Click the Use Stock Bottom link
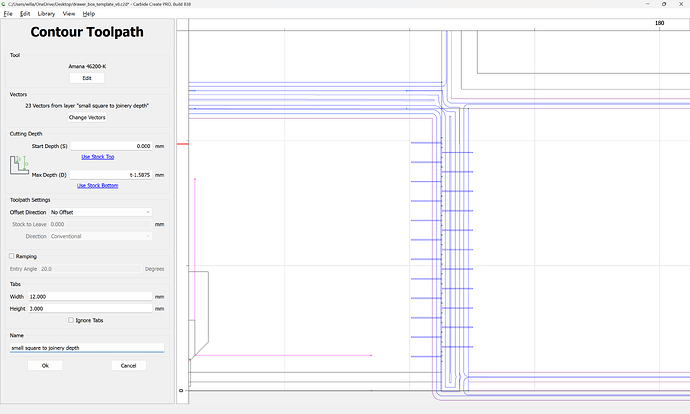The image size is (690, 414). tap(98, 185)
